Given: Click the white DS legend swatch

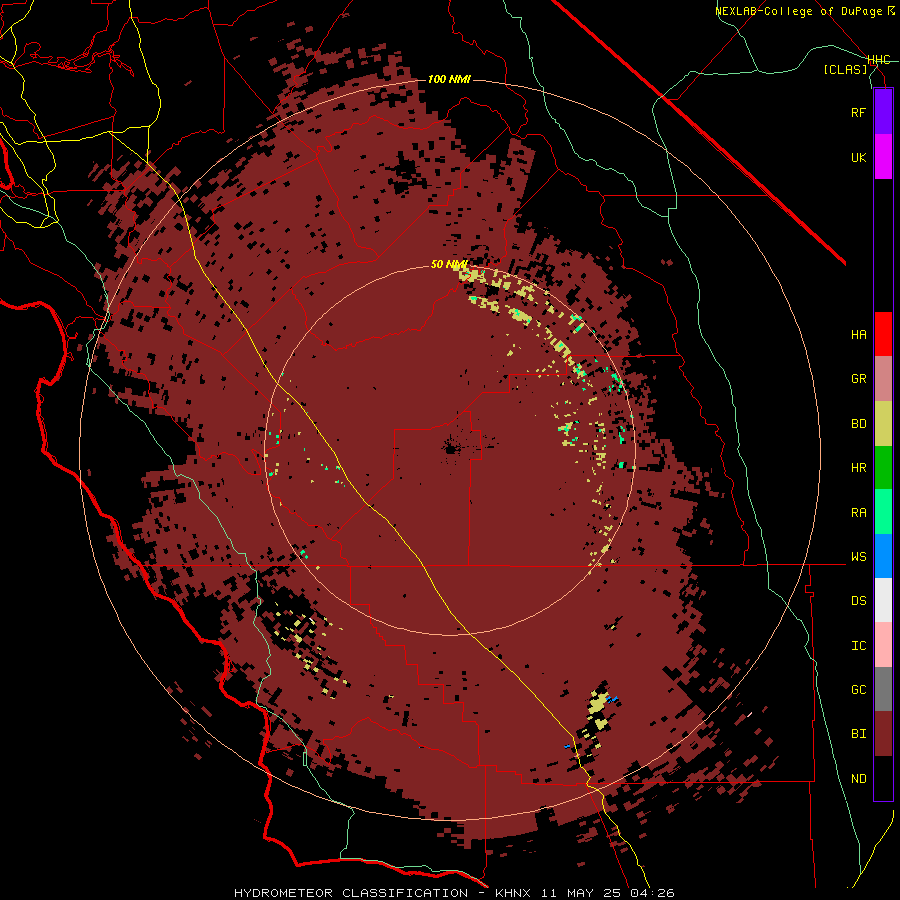Looking at the screenshot, I should coord(883,600).
